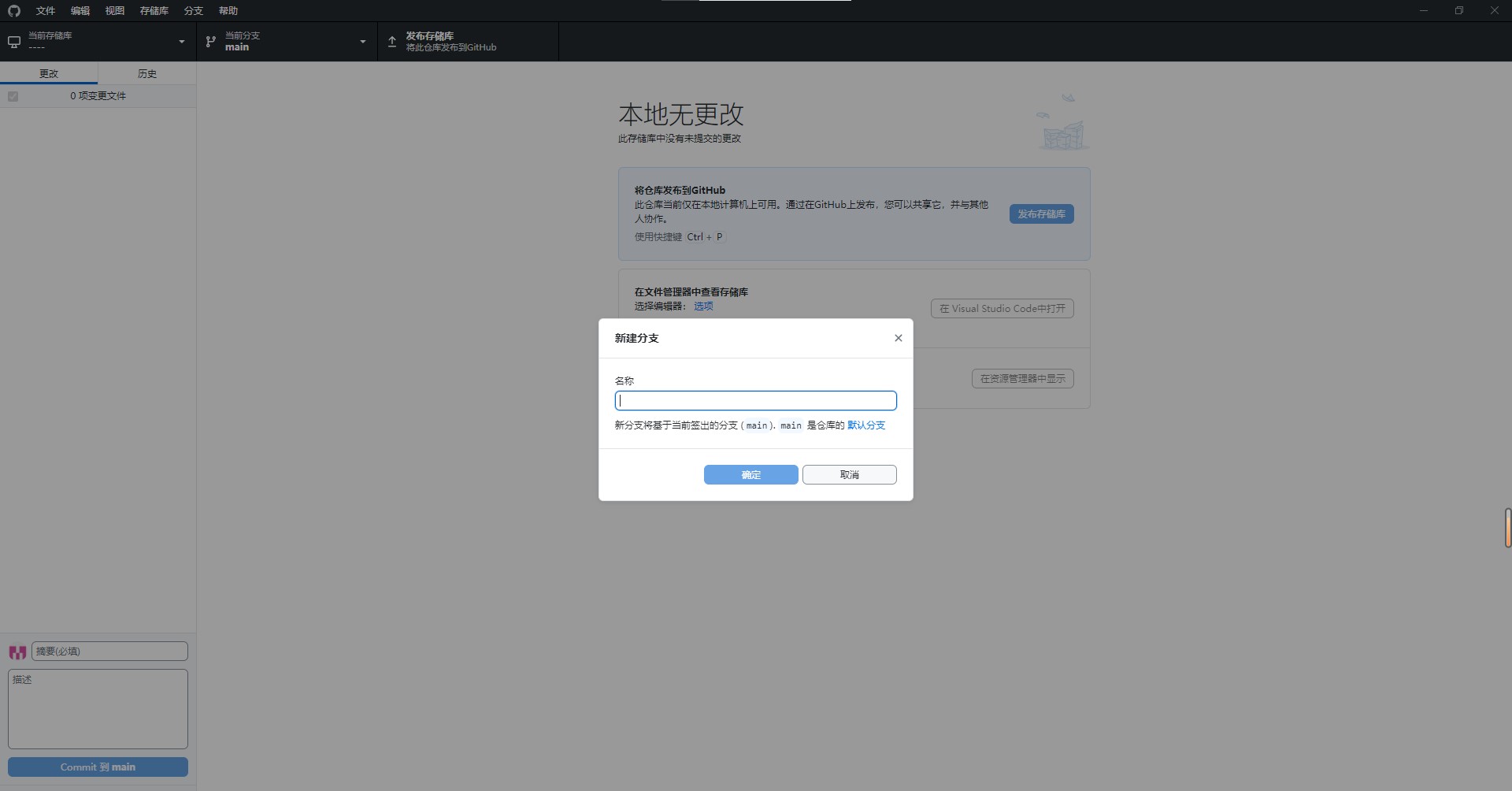Click the 摘要 commit summary field

pyautogui.click(x=109, y=652)
